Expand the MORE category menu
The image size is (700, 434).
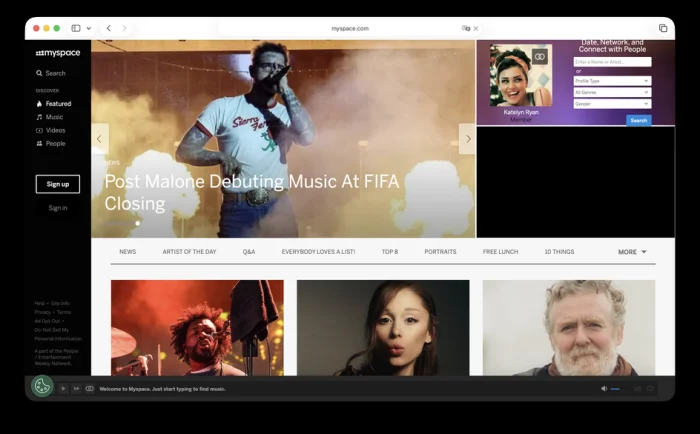[632, 252]
